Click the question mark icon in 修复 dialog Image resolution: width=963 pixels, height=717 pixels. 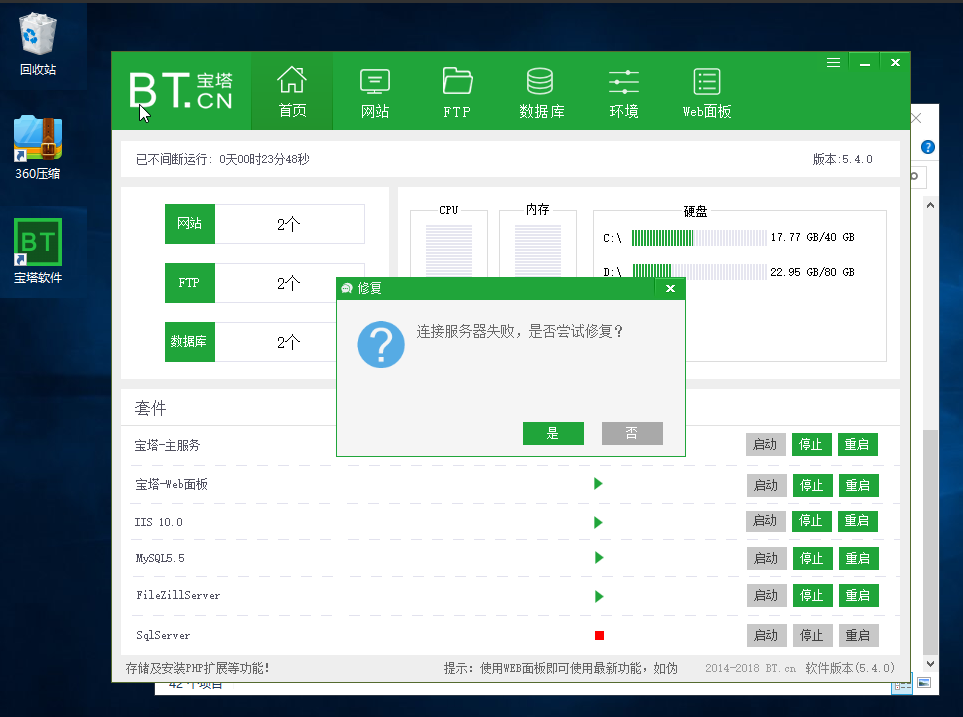381,345
